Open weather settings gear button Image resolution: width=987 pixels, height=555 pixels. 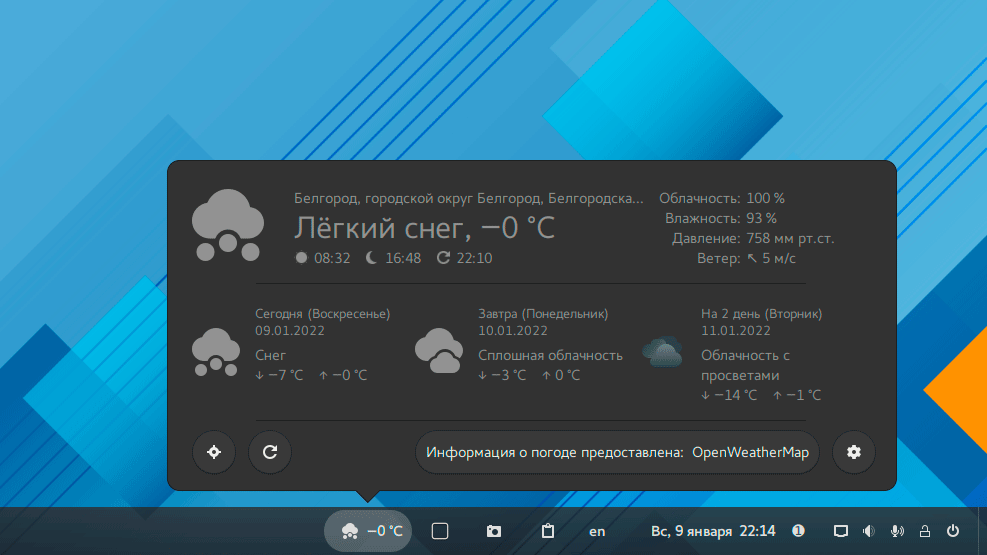click(x=854, y=452)
